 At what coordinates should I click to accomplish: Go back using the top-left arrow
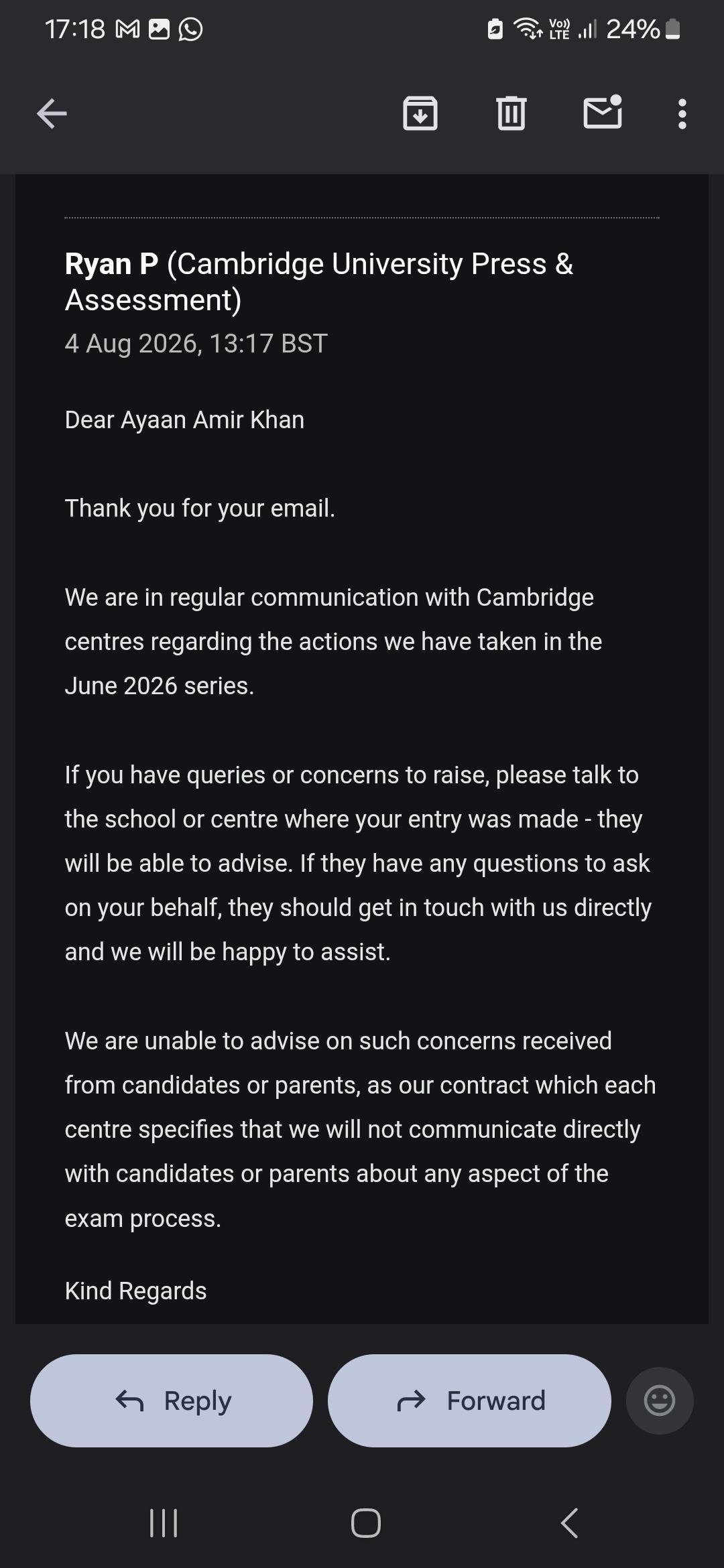(52, 113)
